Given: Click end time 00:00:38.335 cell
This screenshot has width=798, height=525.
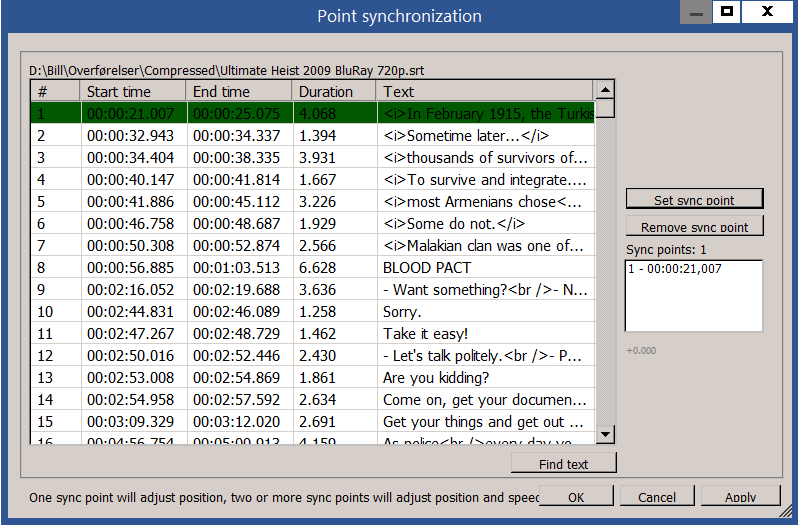Looking at the screenshot, I should (x=240, y=157).
